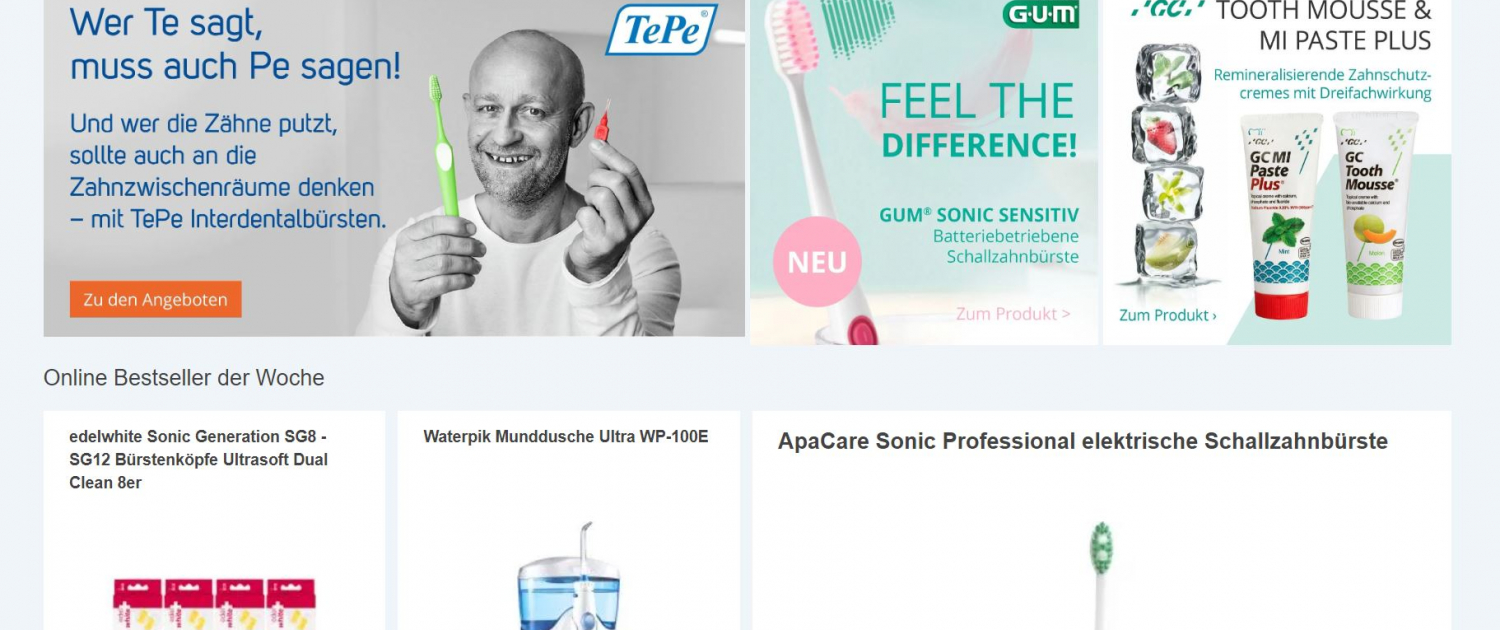The width and height of the screenshot is (1500, 630).
Task: Click the FEEL THE DIFFERENCE banner headline
Action: (977, 121)
